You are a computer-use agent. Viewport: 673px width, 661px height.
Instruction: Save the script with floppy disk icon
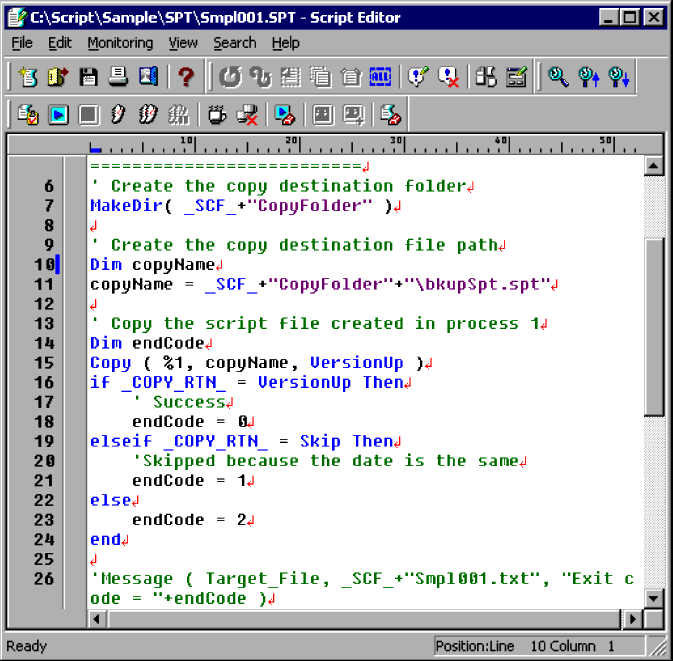click(x=88, y=77)
